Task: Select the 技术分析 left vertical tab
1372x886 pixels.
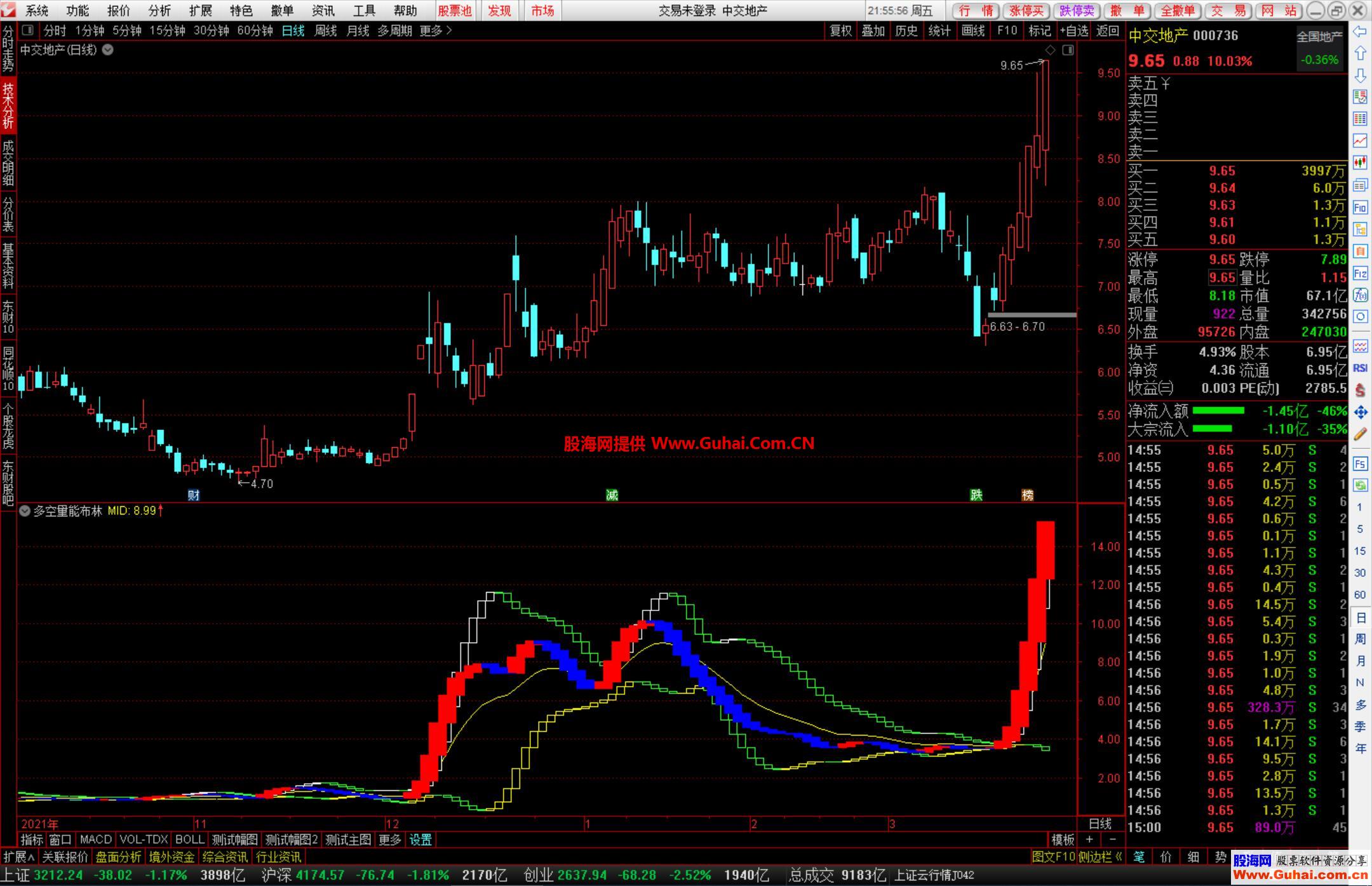Action: pyautogui.click(x=8, y=105)
